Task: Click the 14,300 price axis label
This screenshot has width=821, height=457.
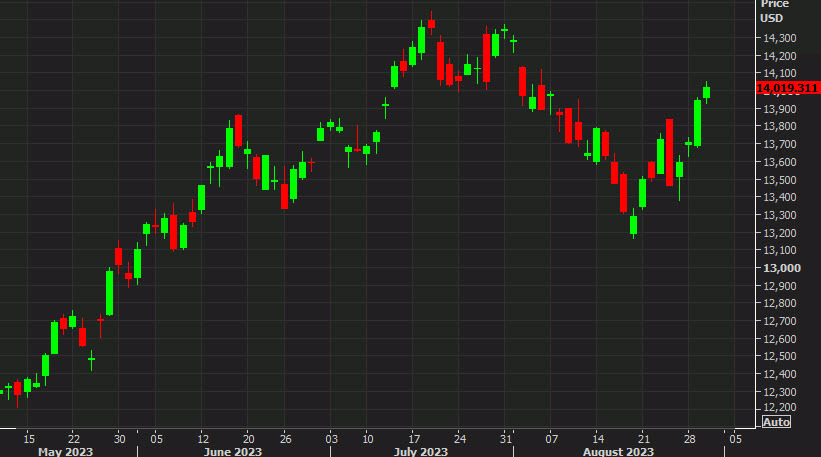Action: [780, 38]
